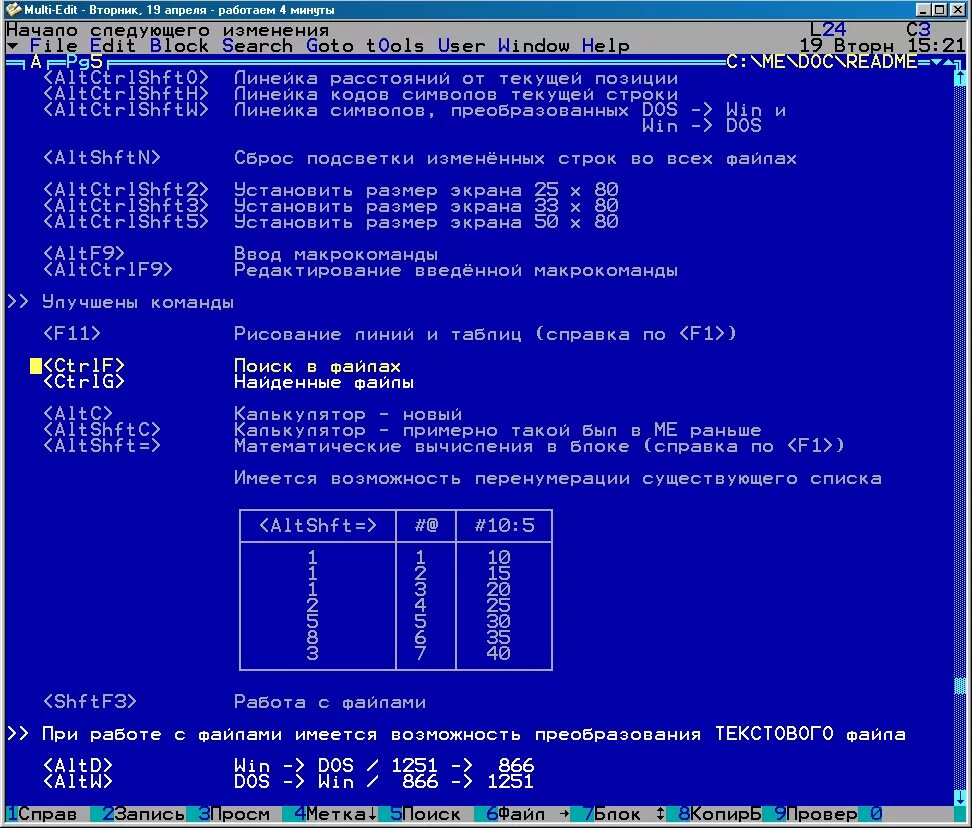Screen dimensions: 972x828
Task: Click the 'Начало следующего изменения' status message
Action: pyautogui.click(x=167, y=30)
